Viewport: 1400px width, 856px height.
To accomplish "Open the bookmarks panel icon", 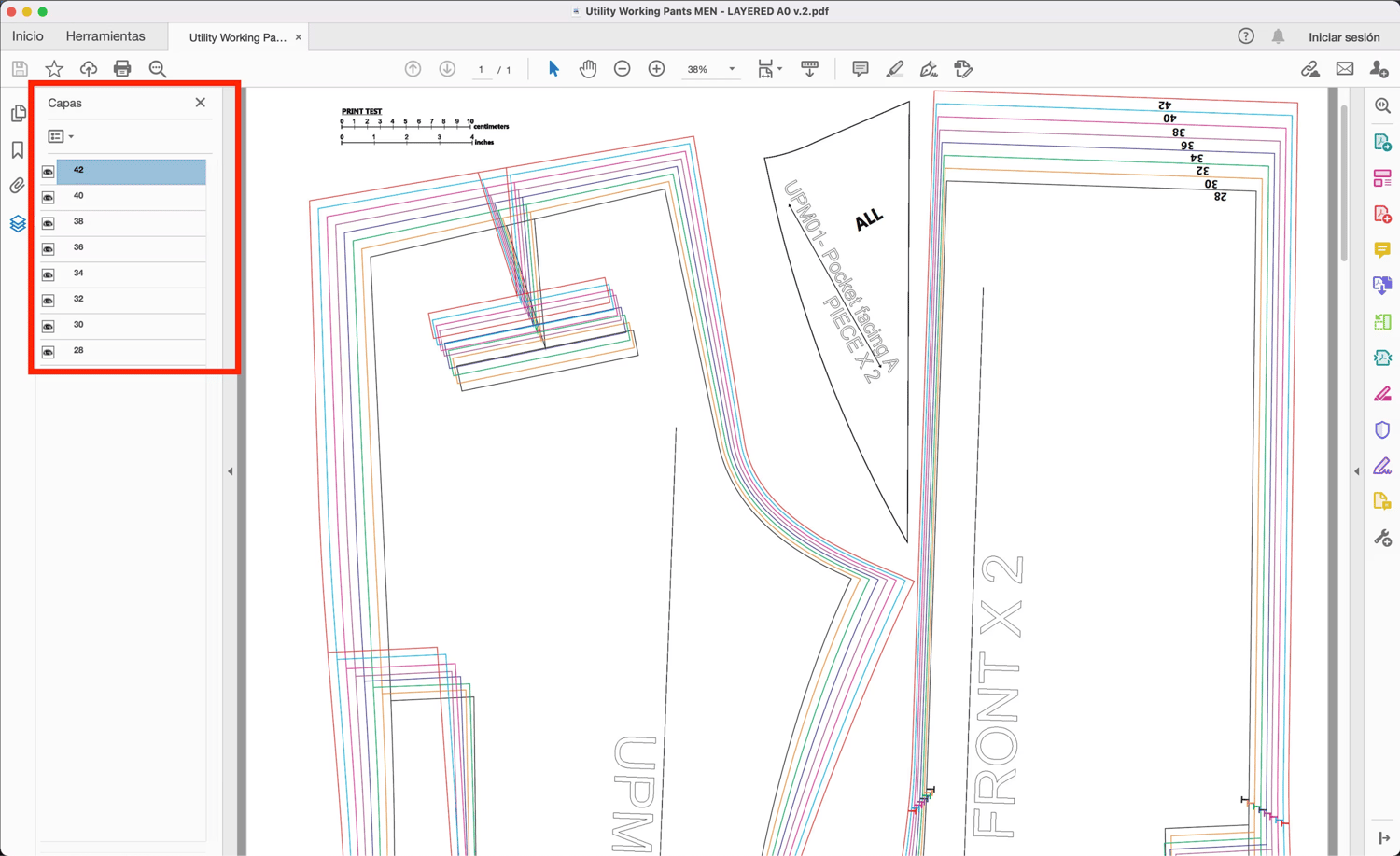I will 18,150.
